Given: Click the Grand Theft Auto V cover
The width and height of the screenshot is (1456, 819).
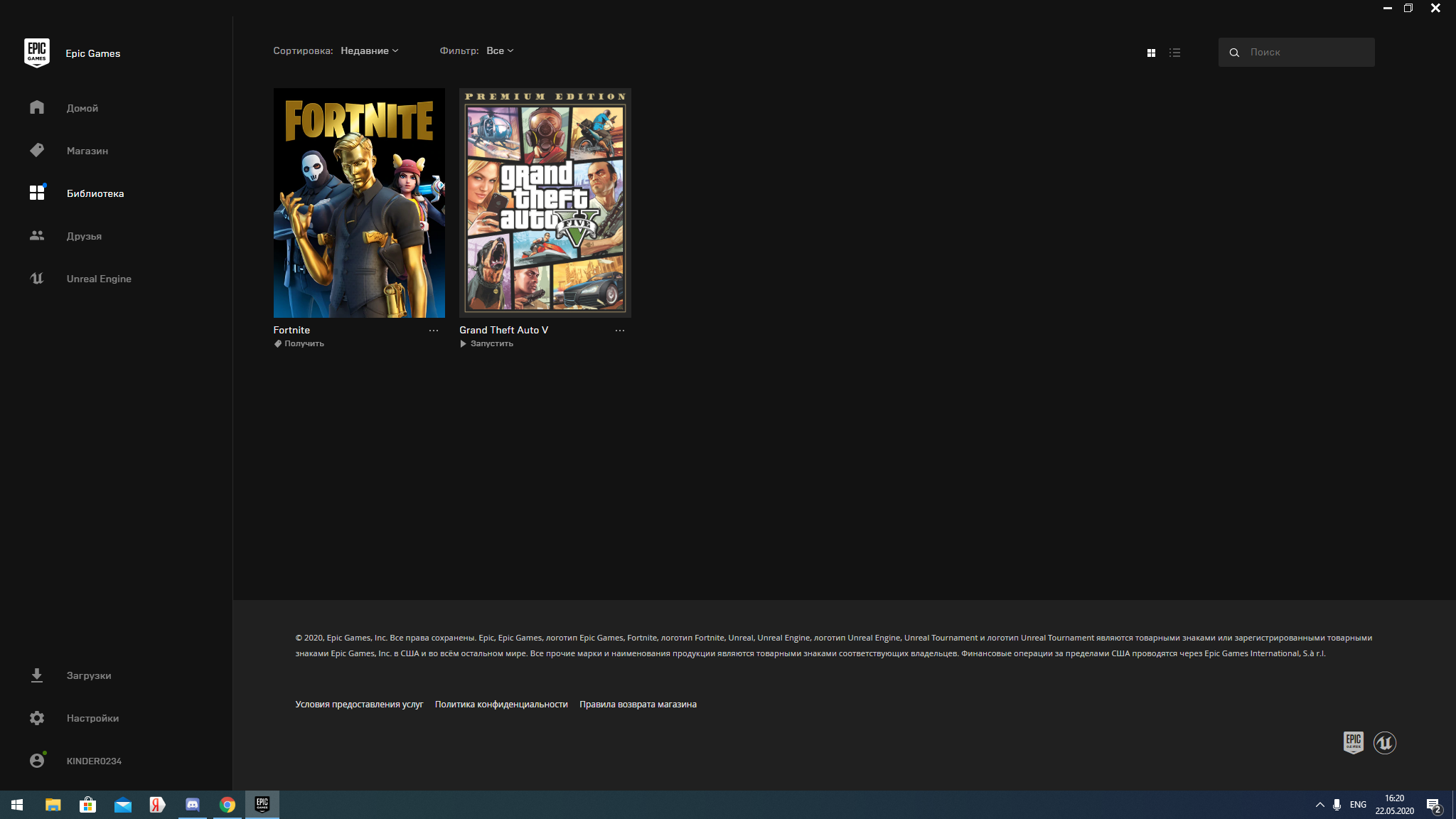Looking at the screenshot, I should click(545, 203).
